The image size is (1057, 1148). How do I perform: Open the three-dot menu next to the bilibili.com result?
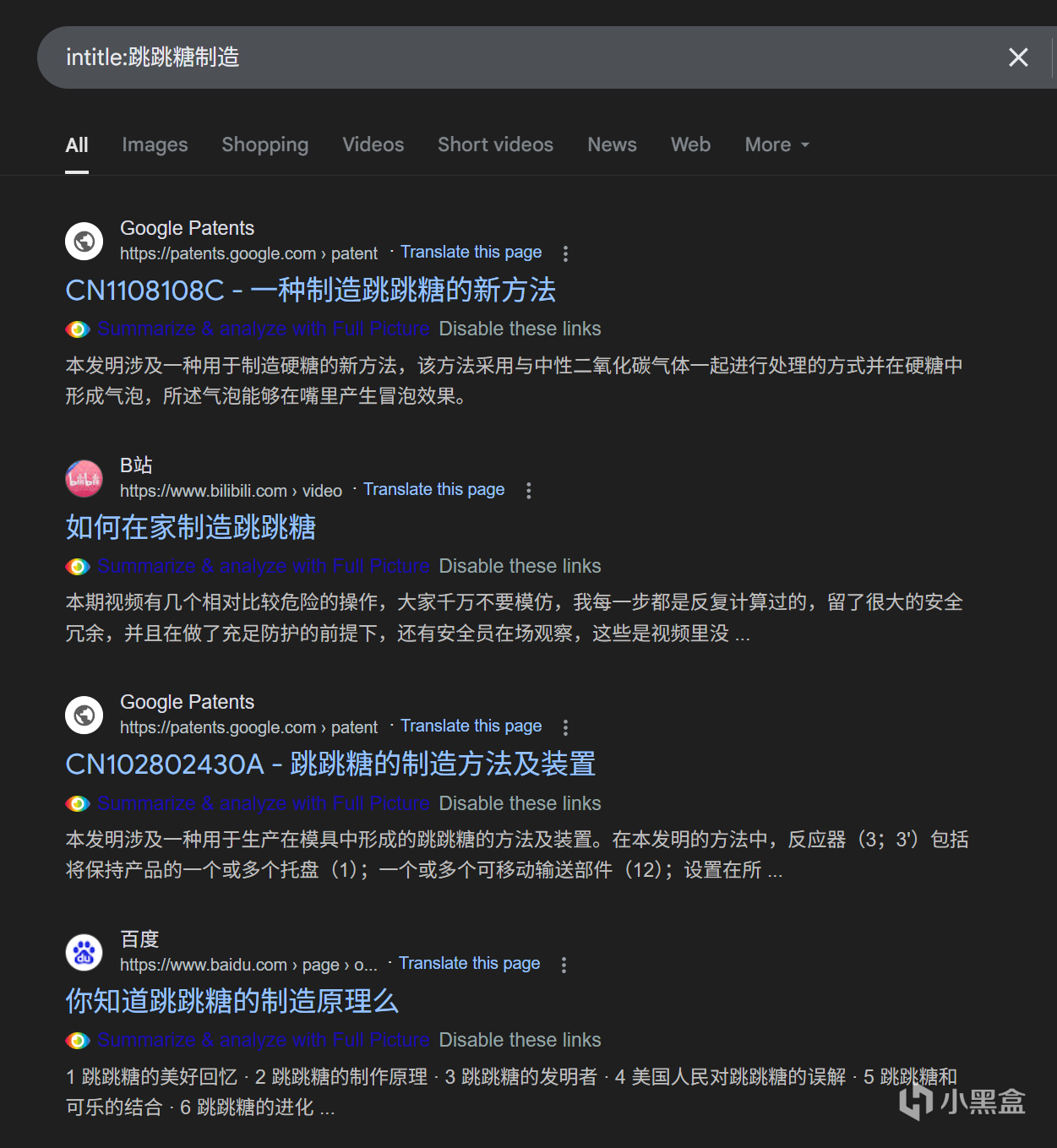(x=529, y=491)
